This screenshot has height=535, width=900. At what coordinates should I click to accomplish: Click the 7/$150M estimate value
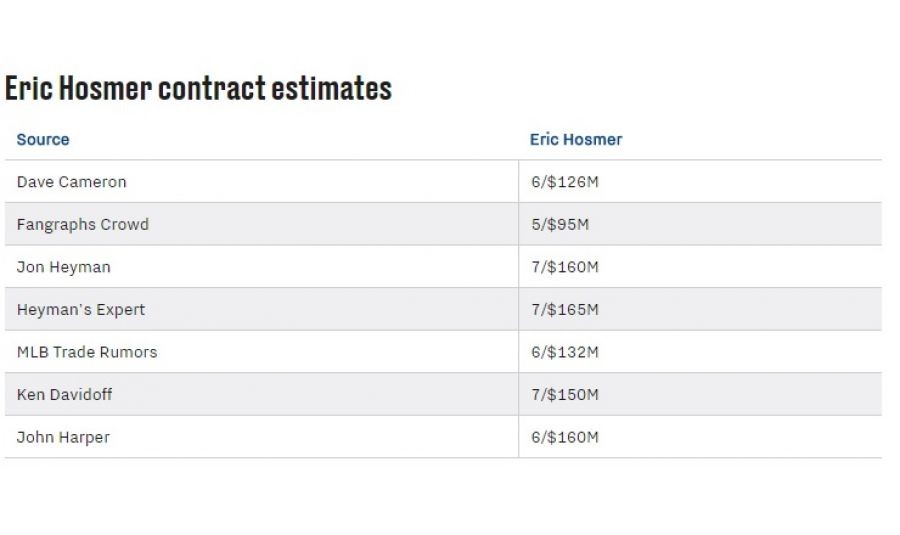pyautogui.click(x=565, y=395)
